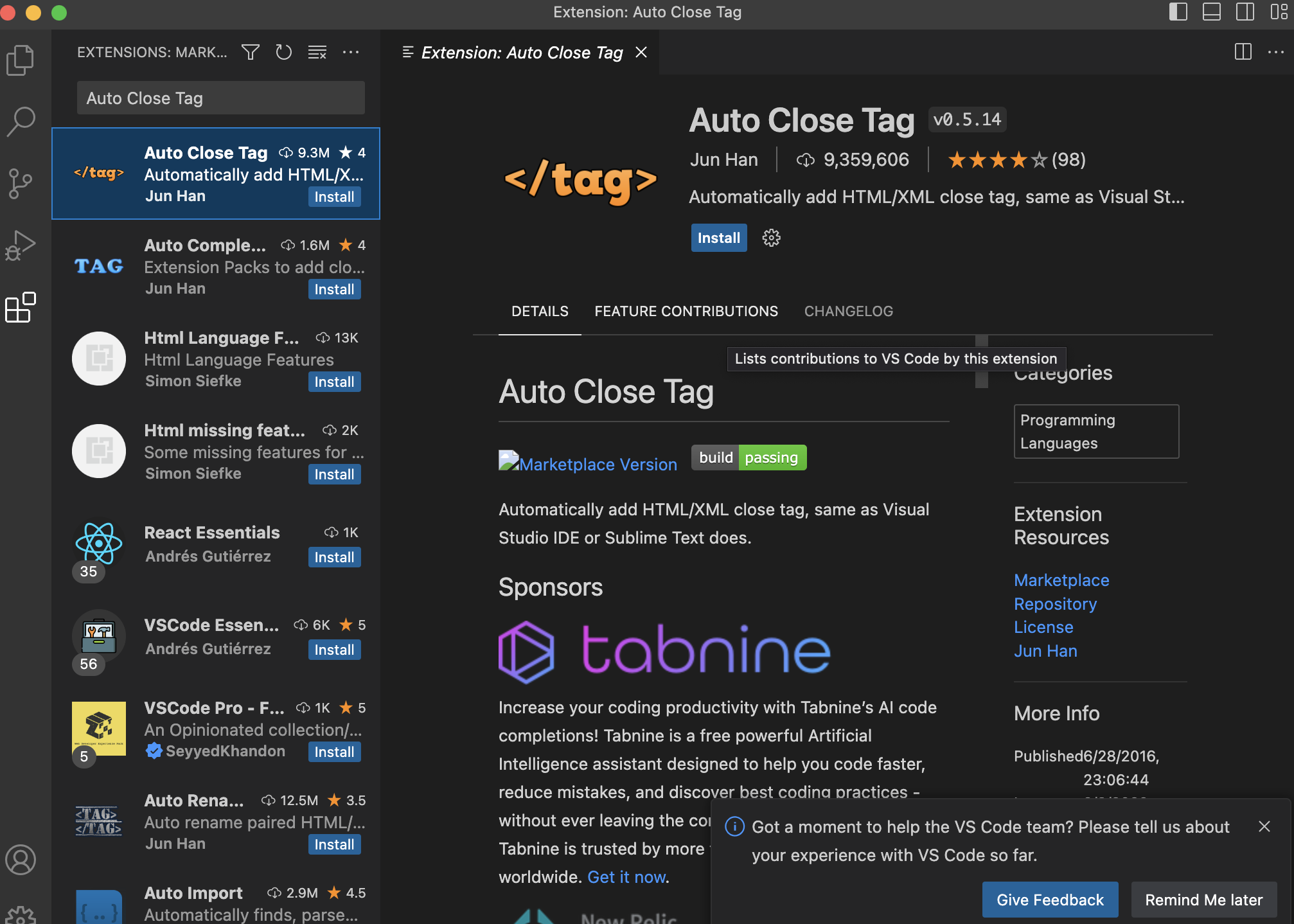Clear extensions search results icon

pos(317,52)
